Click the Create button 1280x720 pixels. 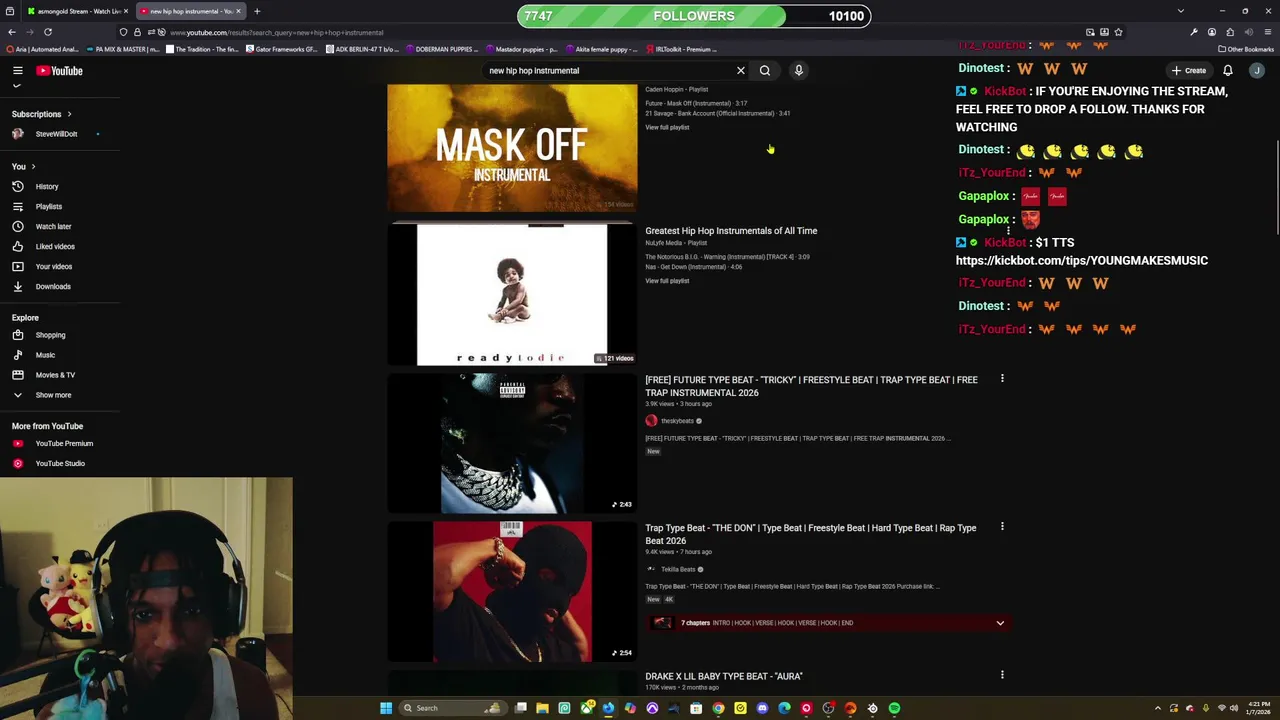pyautogui.click(x=1189, y=70)
